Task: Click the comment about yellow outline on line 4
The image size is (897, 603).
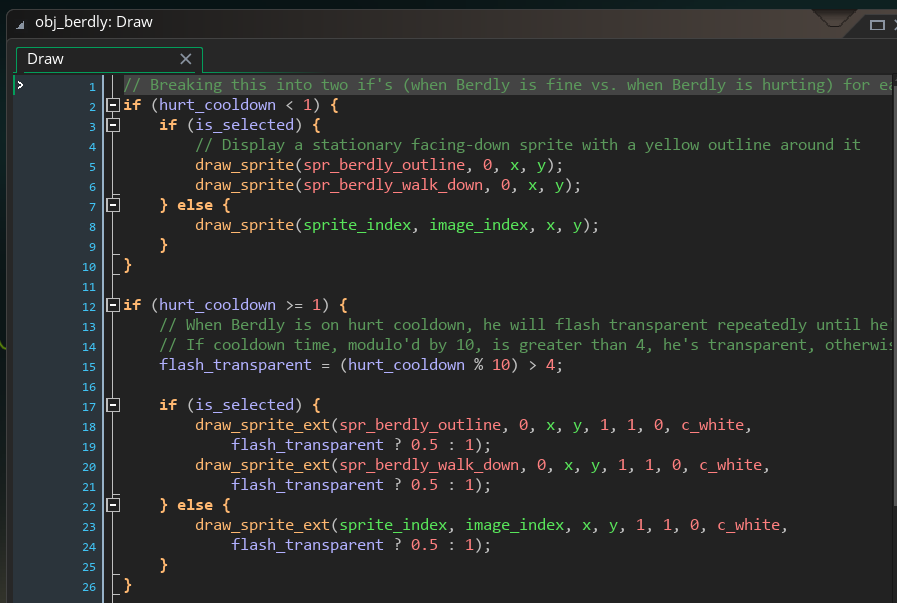Action: tap(527, 145)
